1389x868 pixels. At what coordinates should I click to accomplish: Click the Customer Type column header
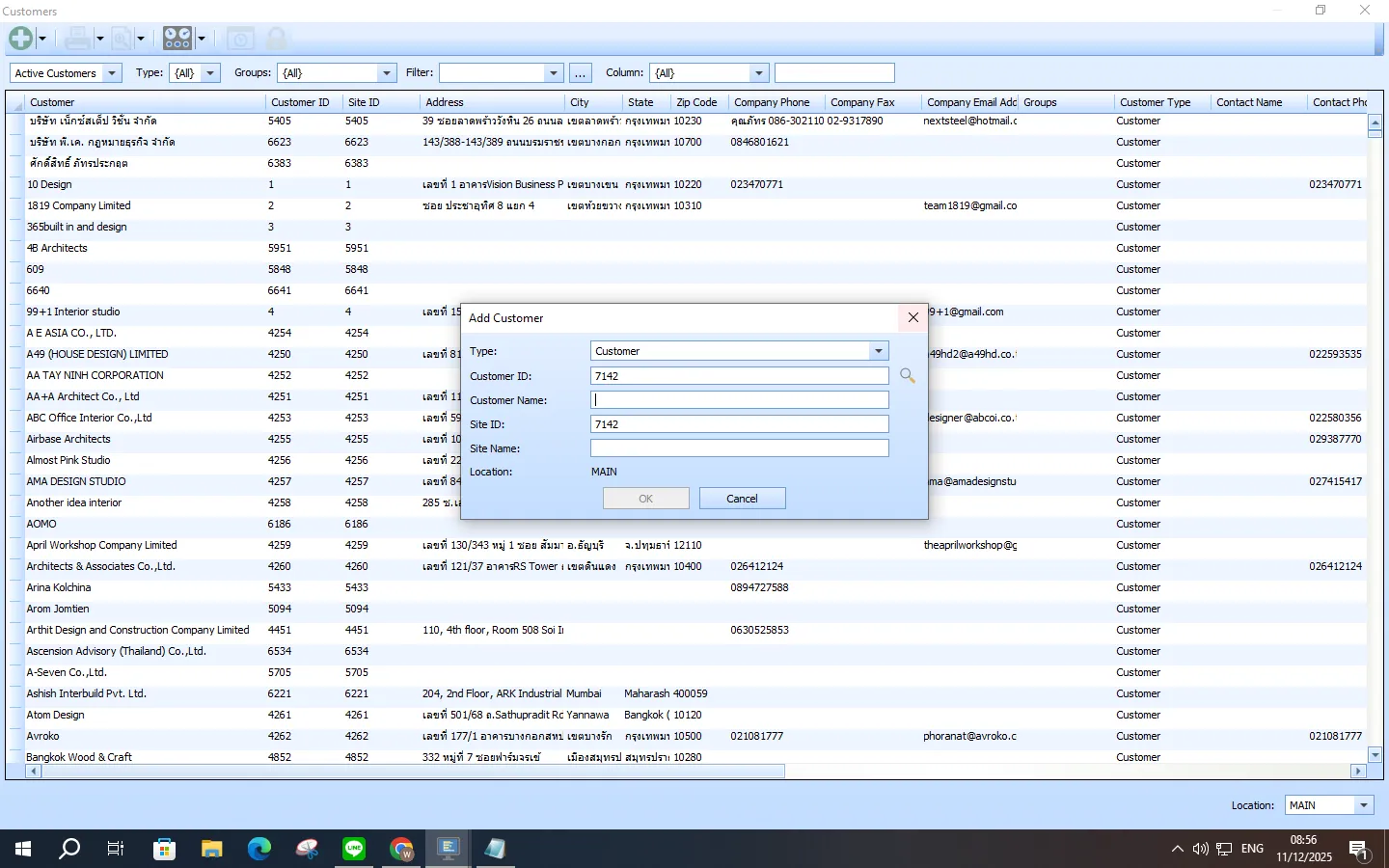click(x=1162, y=102)
